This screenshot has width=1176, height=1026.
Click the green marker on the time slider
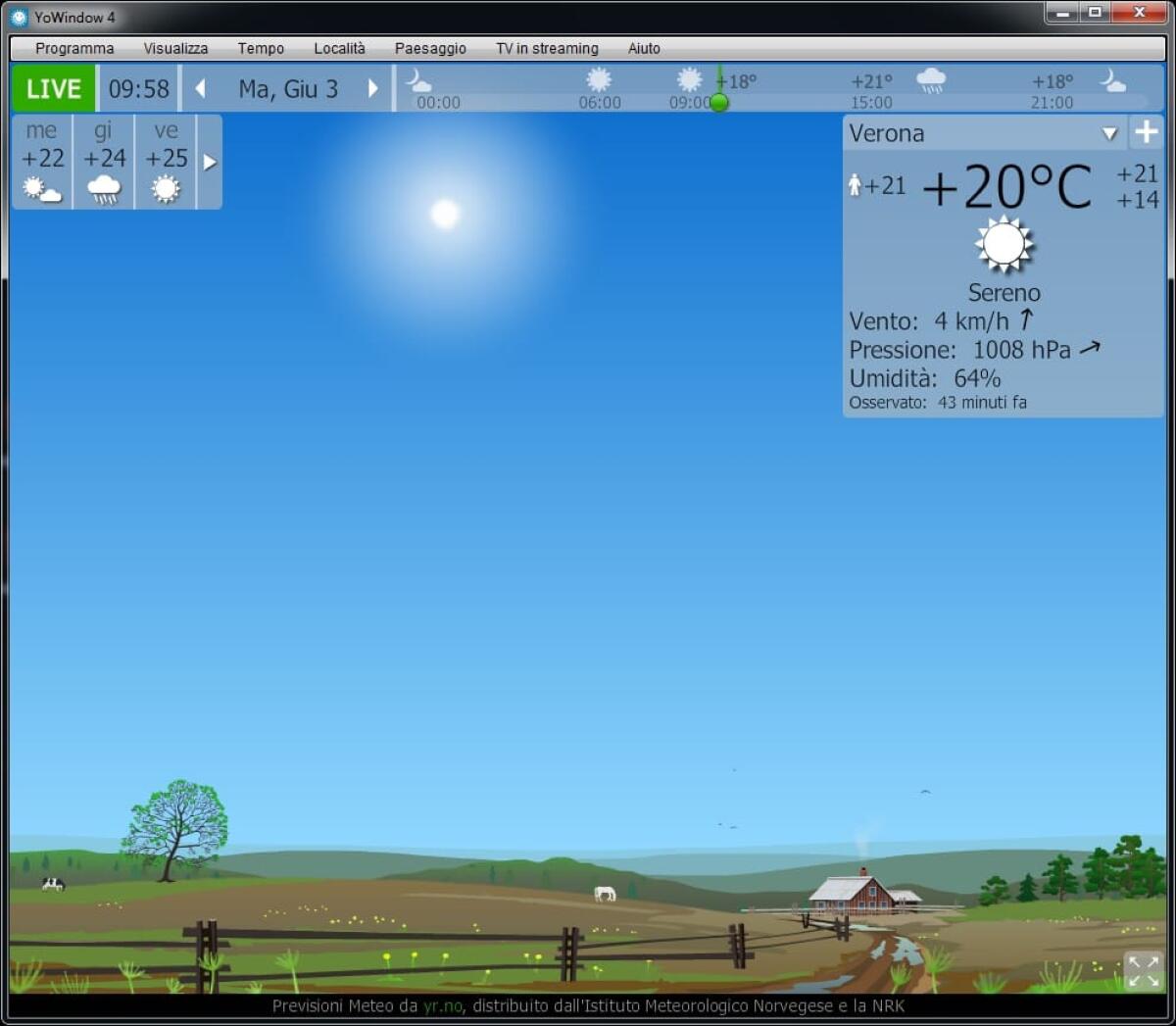click(x=720, y=102)
